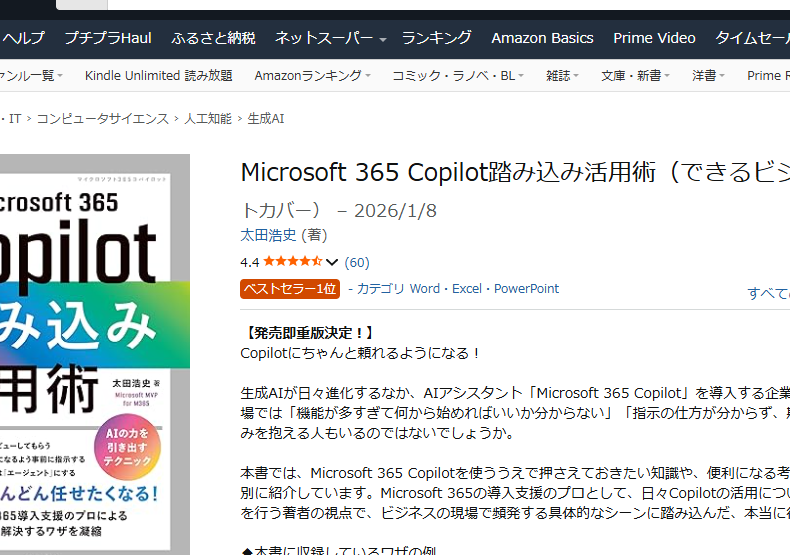This screenshot has height=555, width=790.
Task: Open ふるさと納税 navigation link
Action: tap(213, 38)
